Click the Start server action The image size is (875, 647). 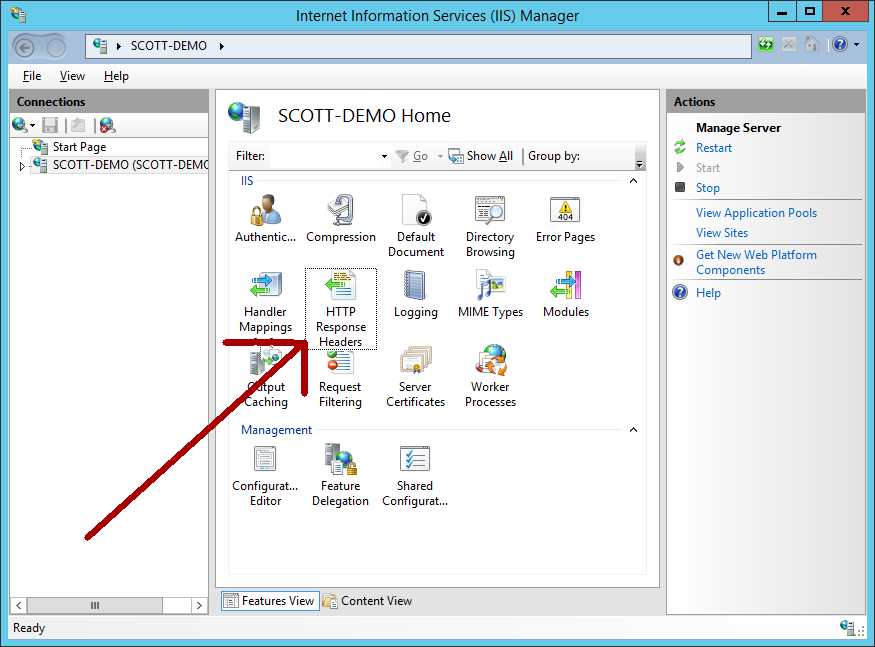point(708,168)
